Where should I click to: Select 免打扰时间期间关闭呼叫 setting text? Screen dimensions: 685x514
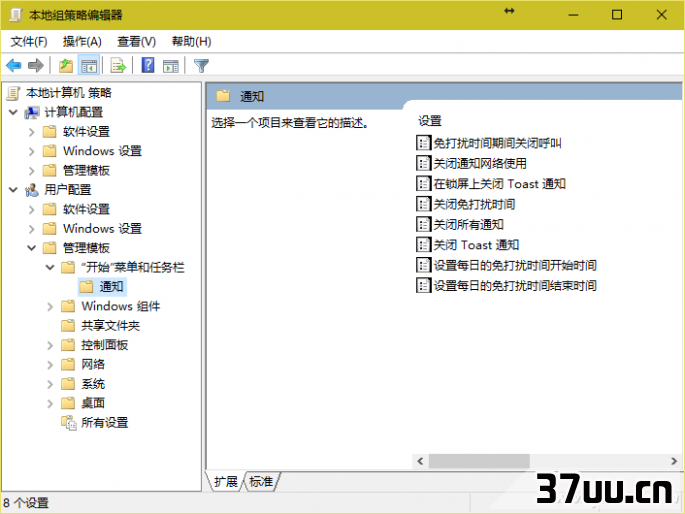pos(497,143)
